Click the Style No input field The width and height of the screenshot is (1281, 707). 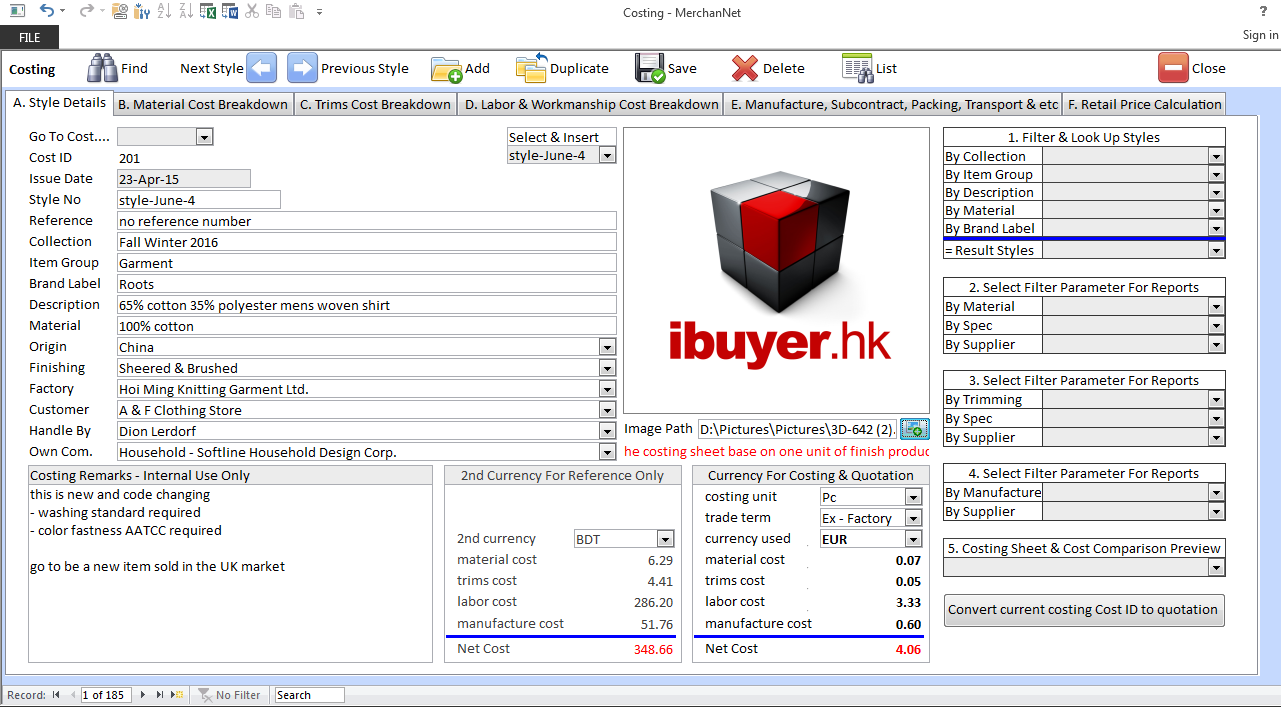199,200
